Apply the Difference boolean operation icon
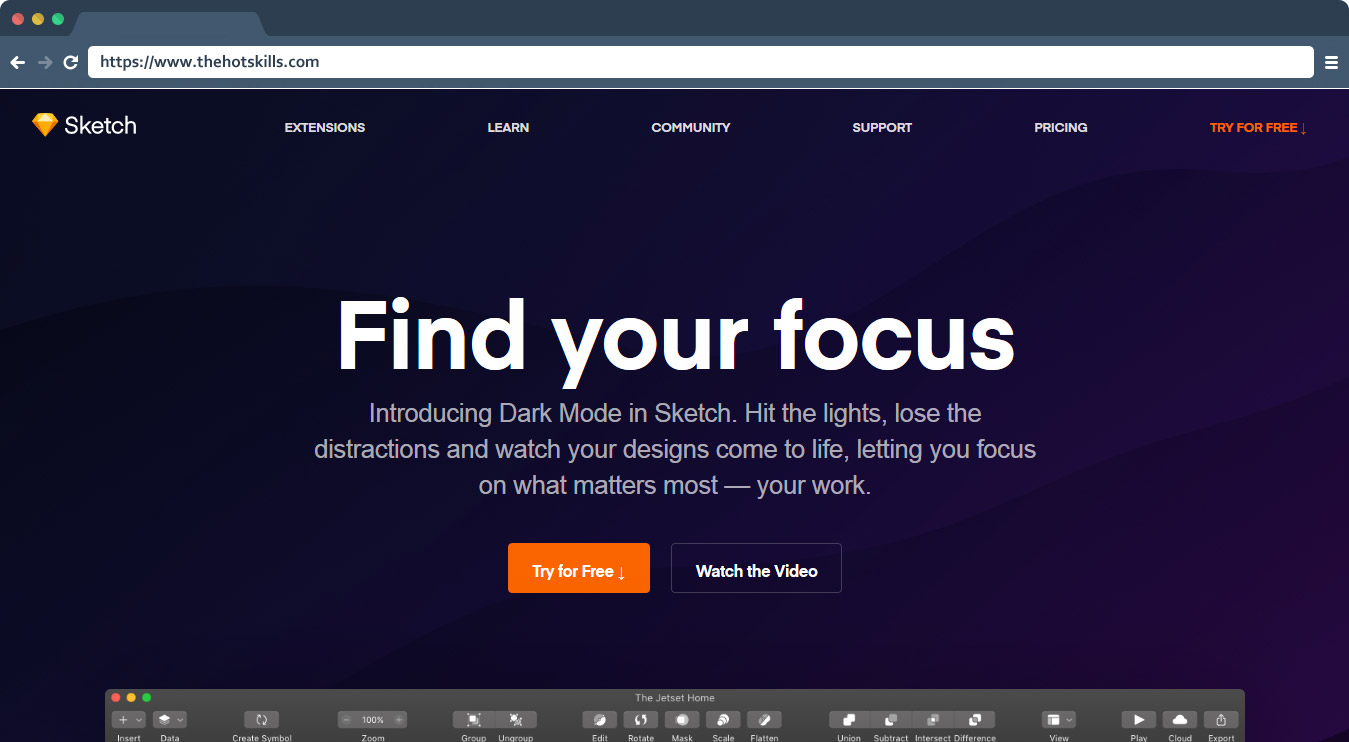1349x742 pixels. pyautogui.click(x=975, y=720)
